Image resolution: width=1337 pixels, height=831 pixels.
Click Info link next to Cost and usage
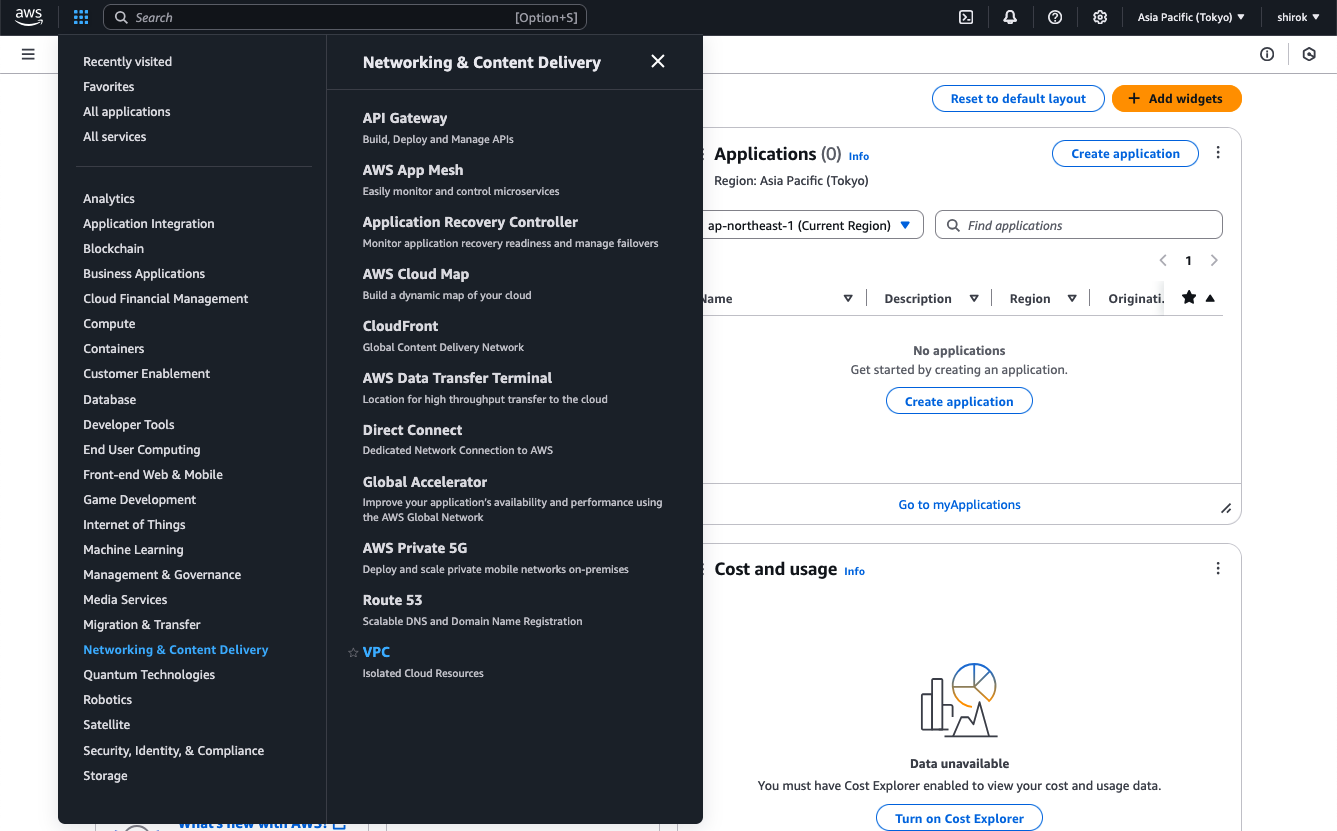pyautogui.click(x=854, y=571)
